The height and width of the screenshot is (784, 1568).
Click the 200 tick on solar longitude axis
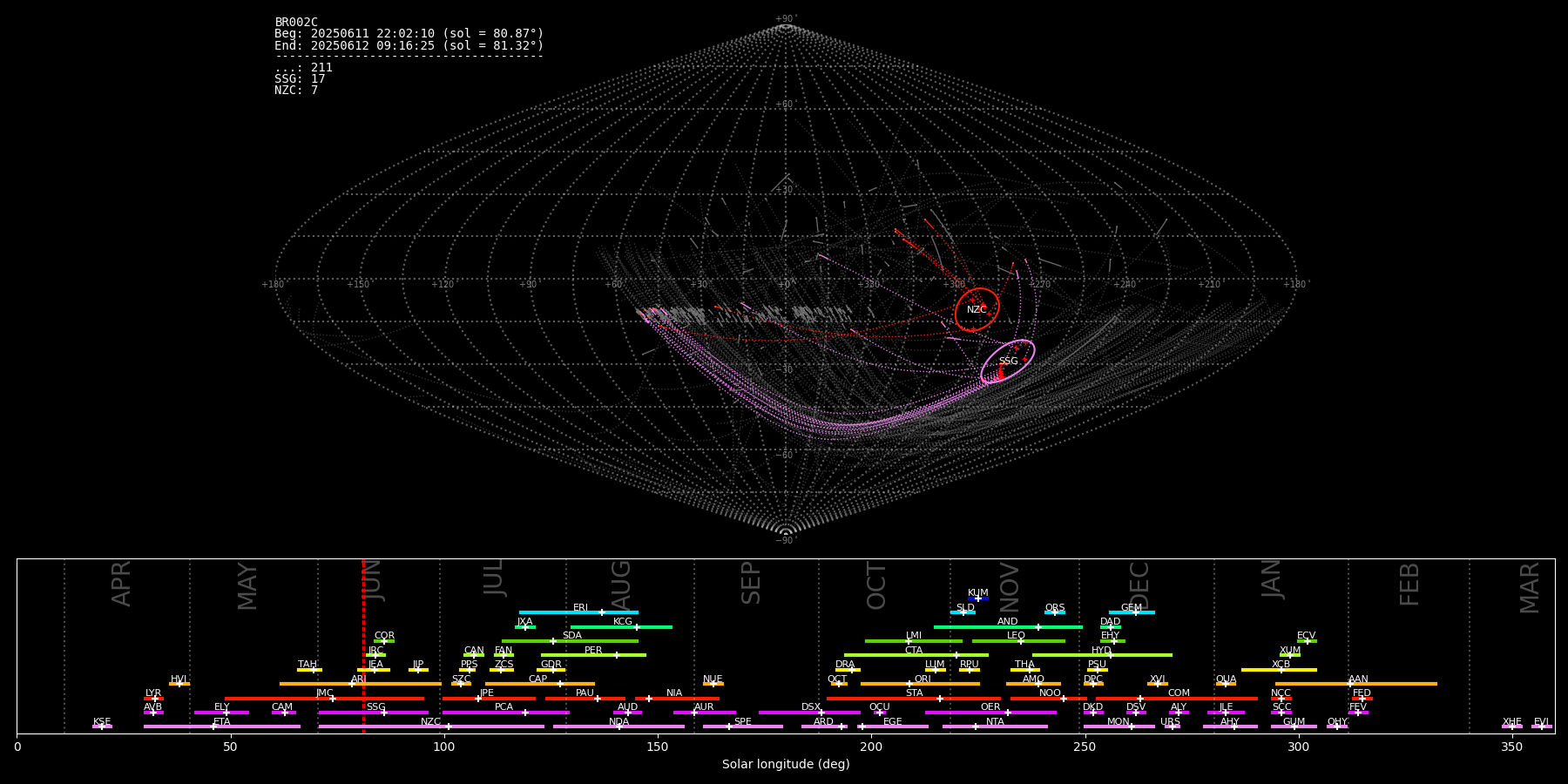[x=871, y=747]
